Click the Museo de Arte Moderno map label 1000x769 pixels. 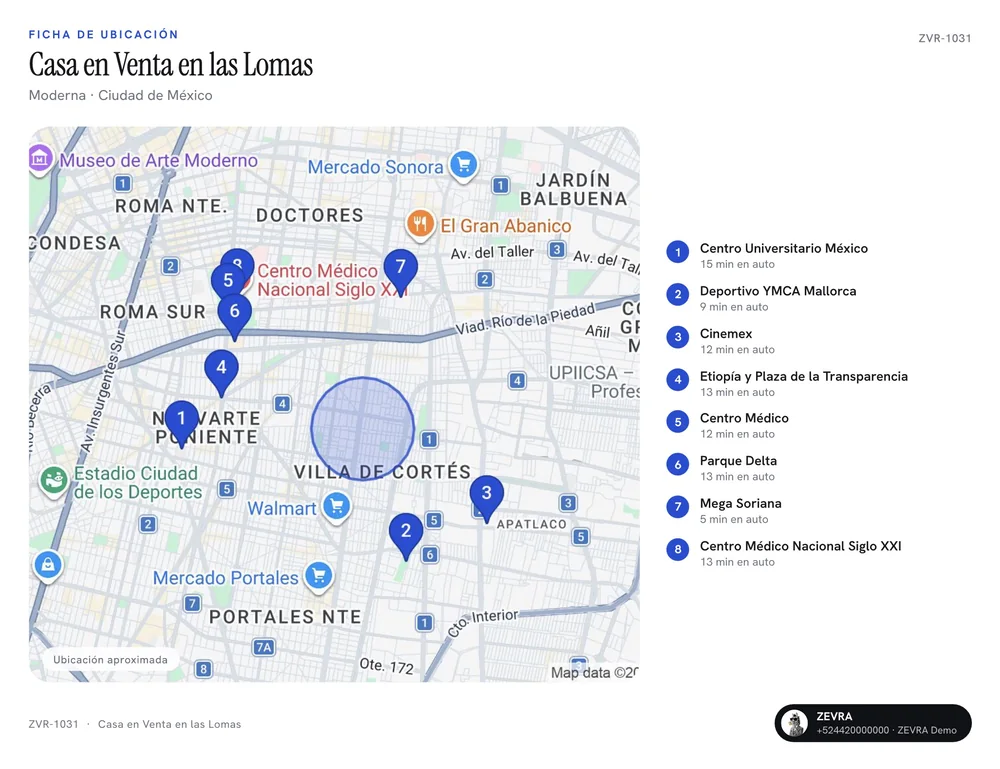(159, 160)
